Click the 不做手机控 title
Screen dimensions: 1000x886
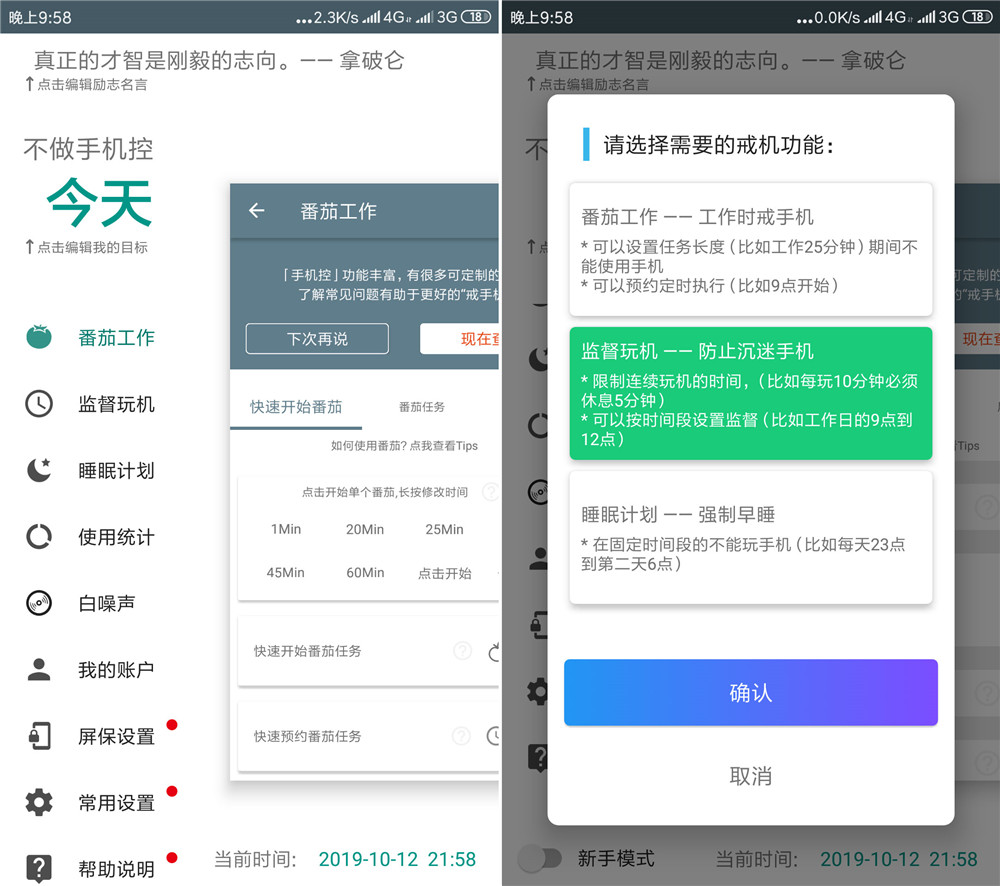click(89, 149)
